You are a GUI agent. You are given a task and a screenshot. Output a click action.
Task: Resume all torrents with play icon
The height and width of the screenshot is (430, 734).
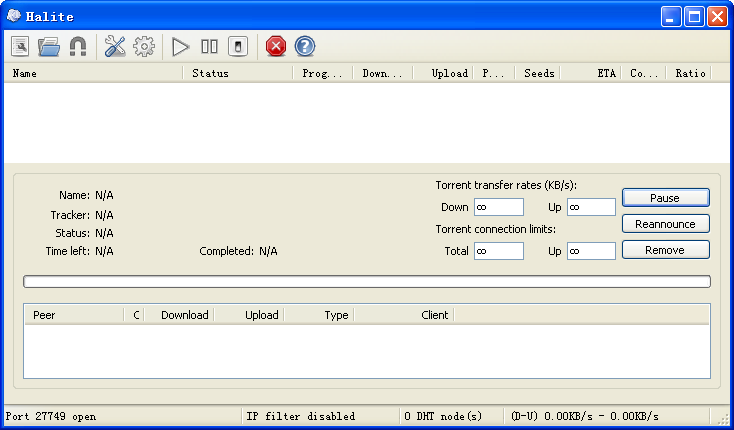coord(180,46)
